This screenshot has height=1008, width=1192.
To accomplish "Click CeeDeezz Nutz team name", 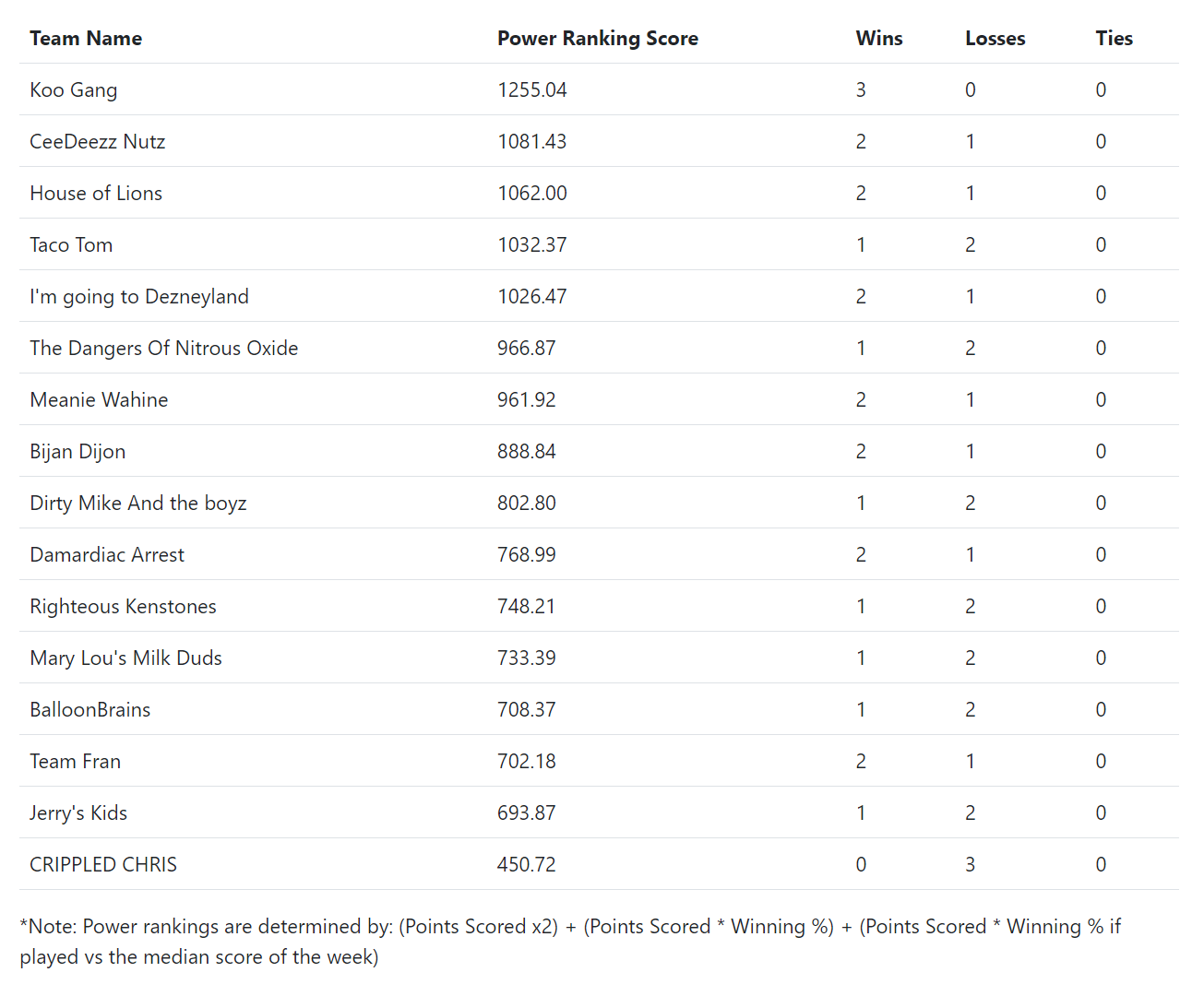I will [98, 141].
